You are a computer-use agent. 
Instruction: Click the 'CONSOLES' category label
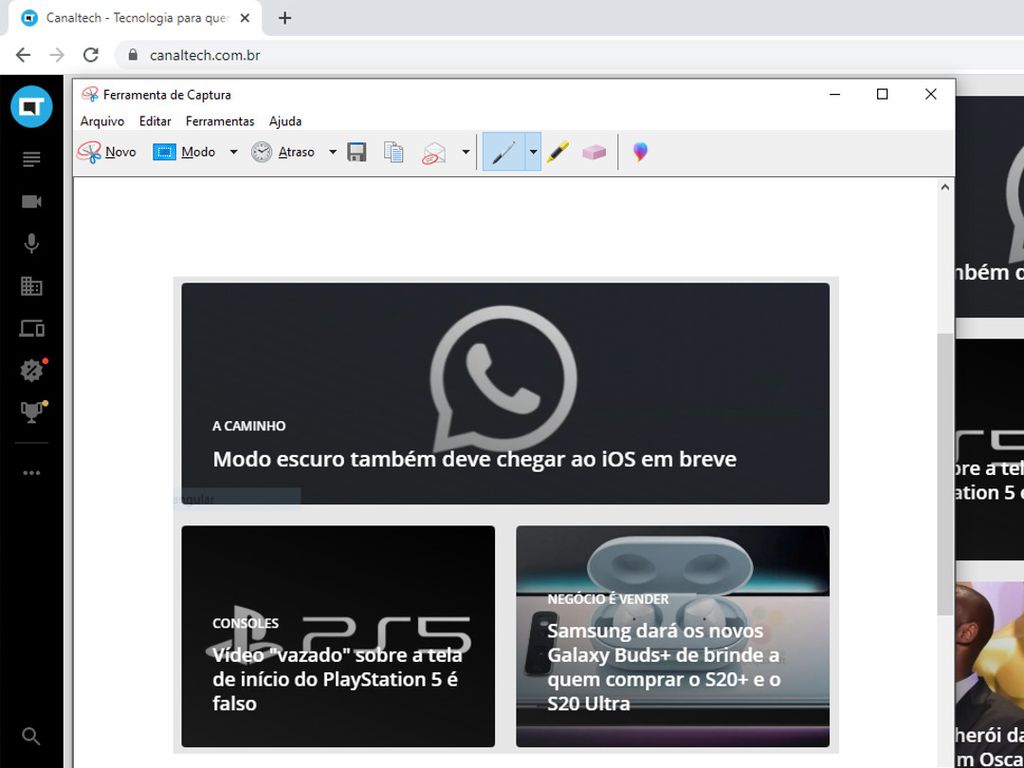[246, 623]
